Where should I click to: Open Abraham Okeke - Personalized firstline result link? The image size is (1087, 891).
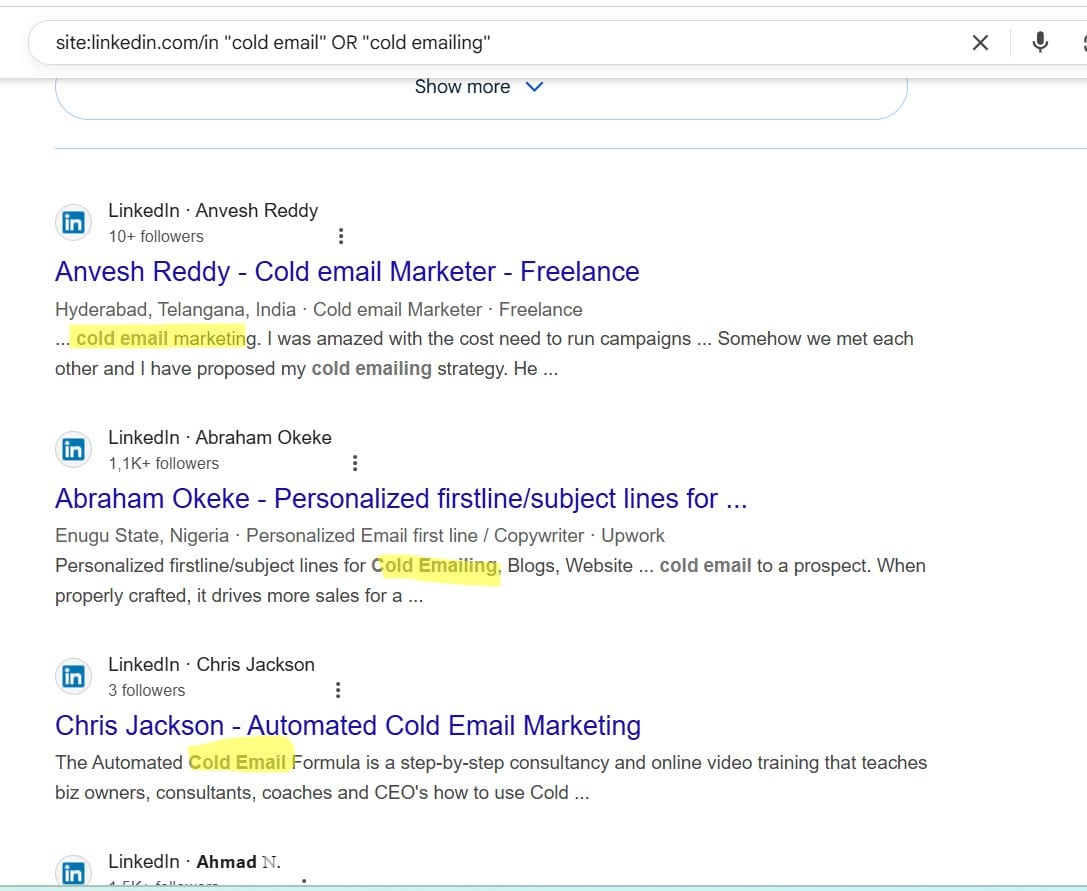pos(401,499)
